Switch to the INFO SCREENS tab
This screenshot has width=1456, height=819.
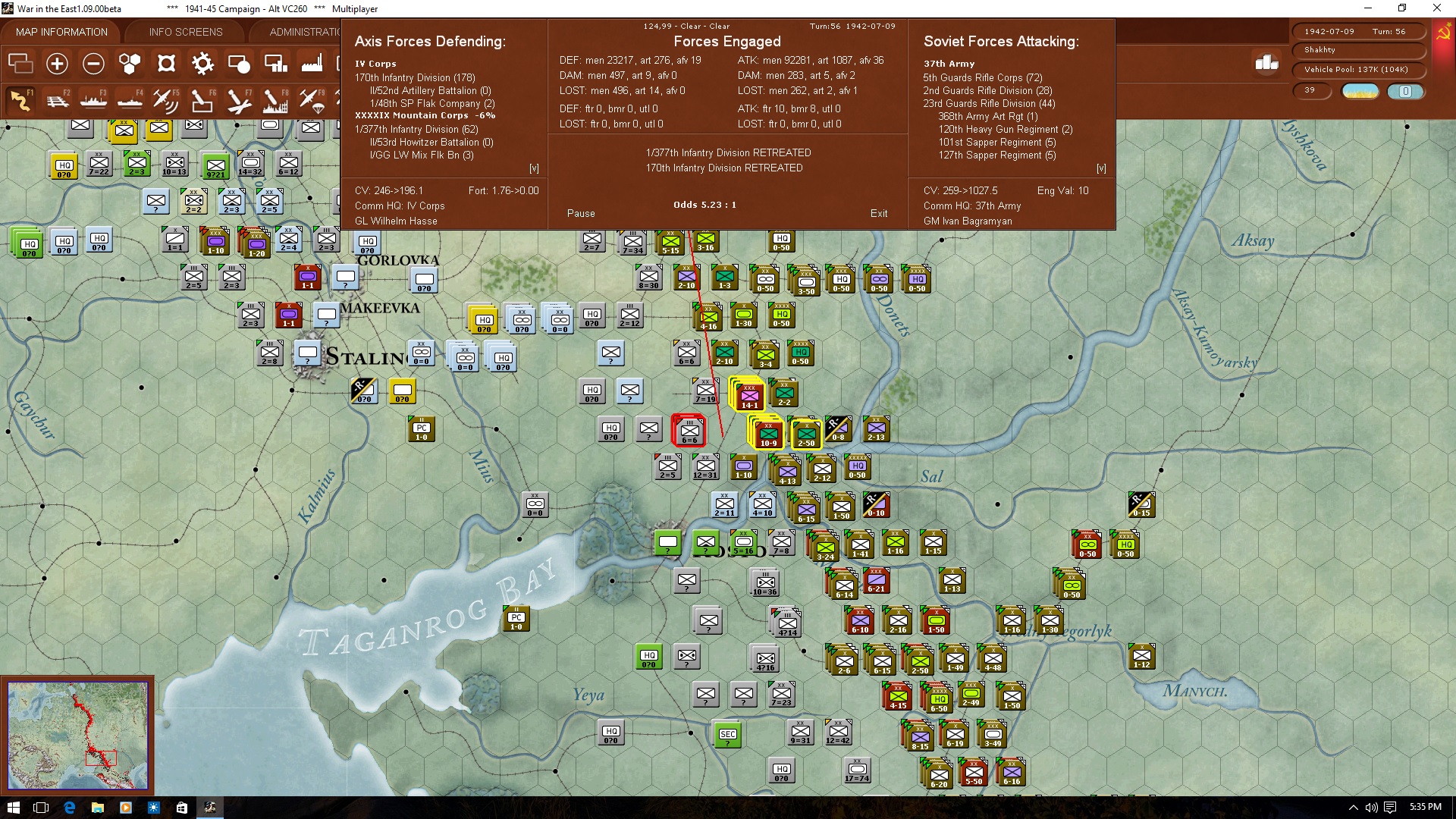click(x=186, y=32)
